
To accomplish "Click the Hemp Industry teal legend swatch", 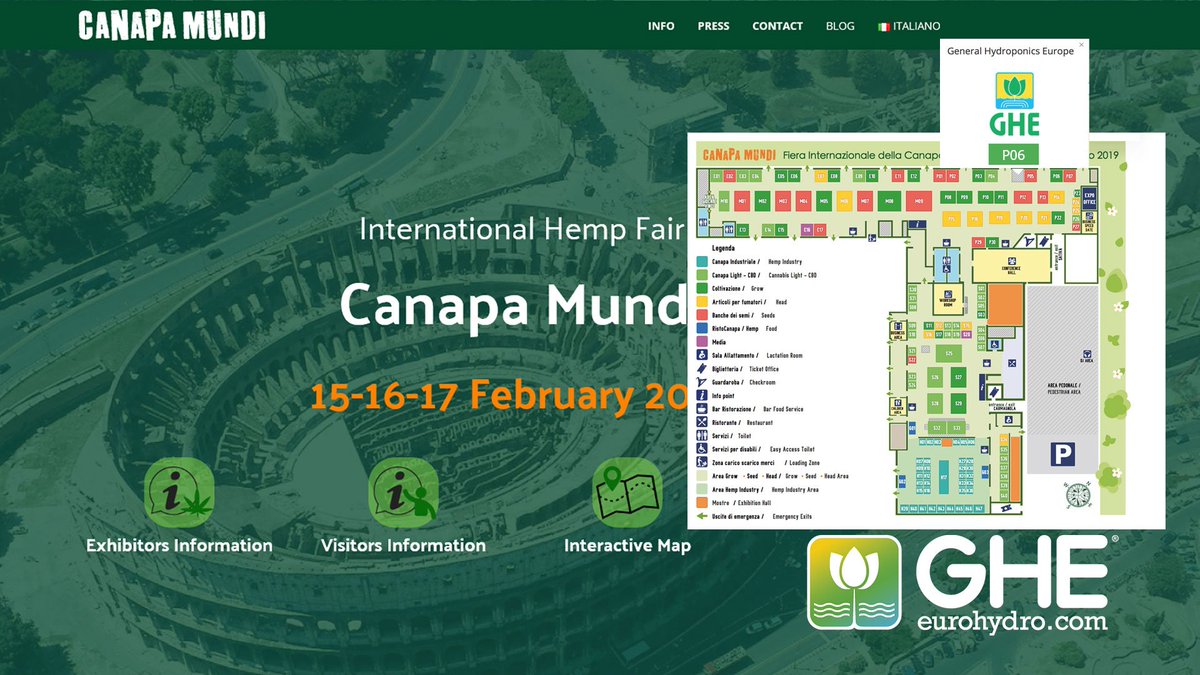I will [702, 261].
